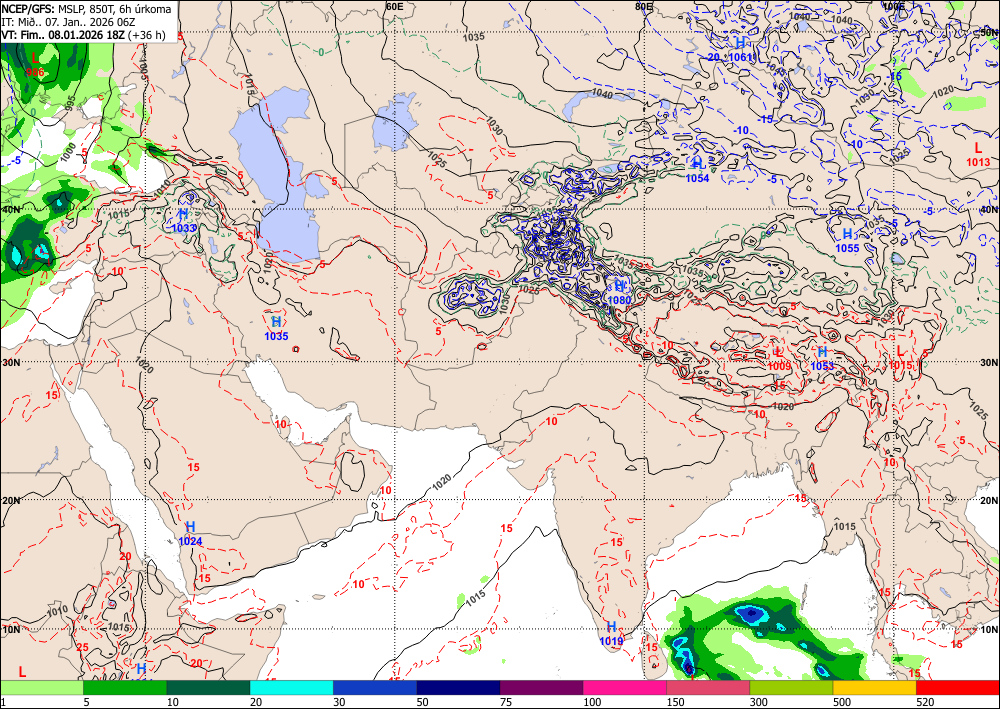Screen dimensions: 1000x709
Task: Click the 80E longitude label
Action: (x=644, y=6)
